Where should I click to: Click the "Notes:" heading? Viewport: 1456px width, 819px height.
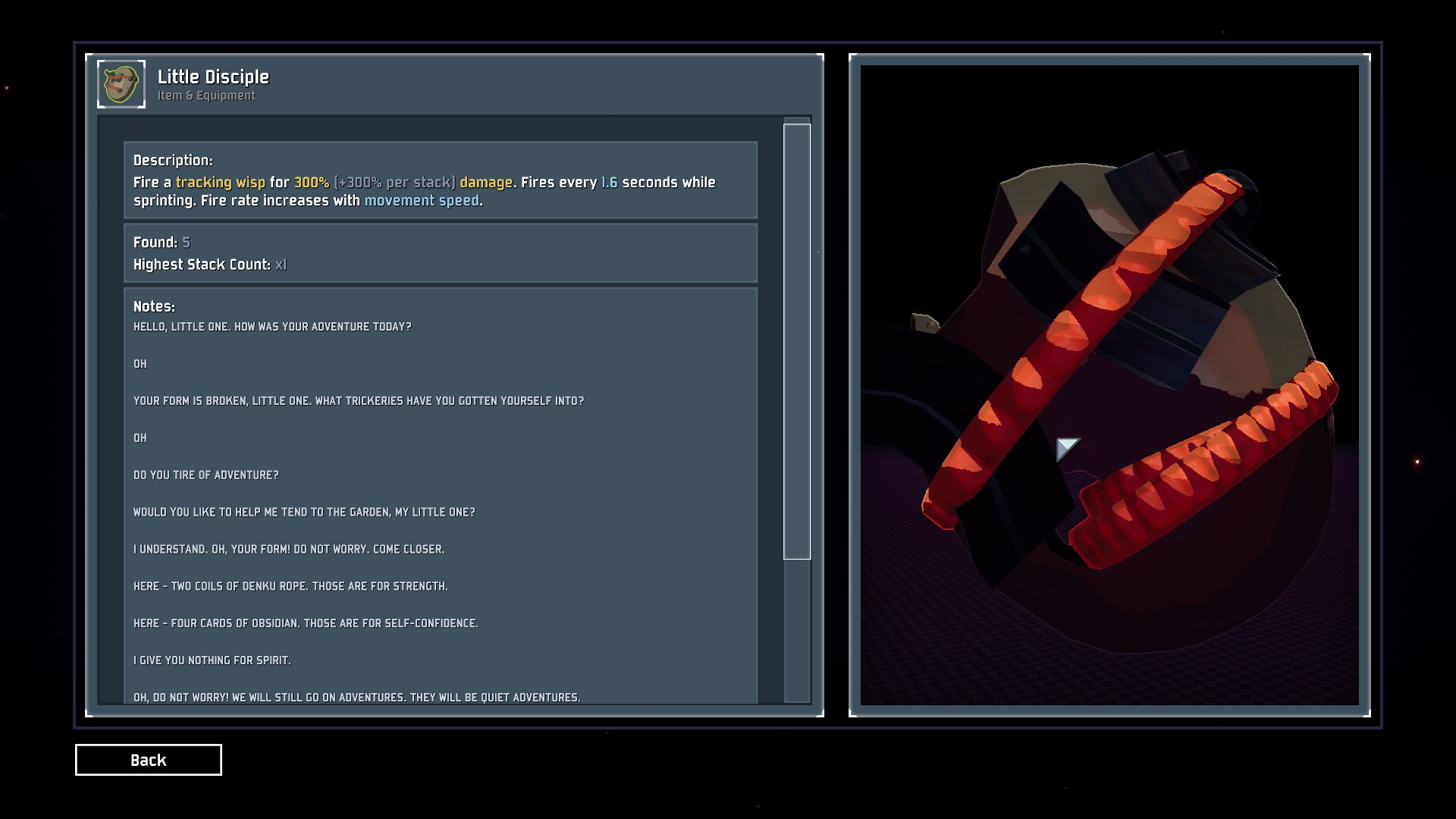154,306
